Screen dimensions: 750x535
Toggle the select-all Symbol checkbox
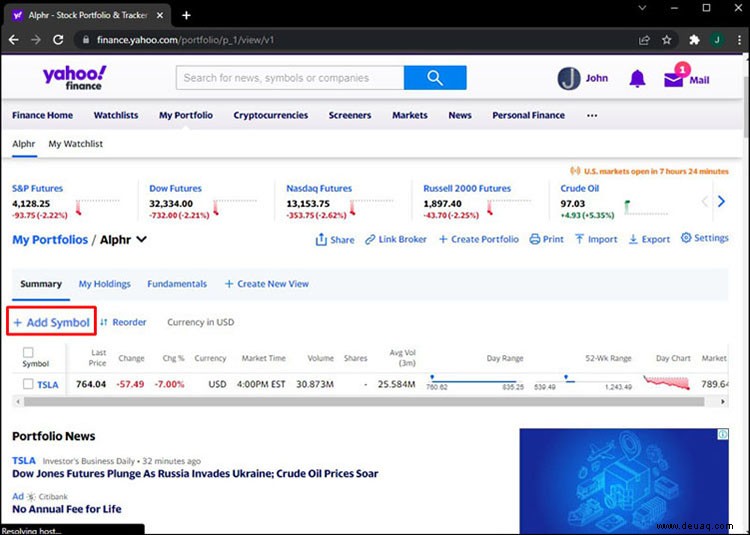28,352
